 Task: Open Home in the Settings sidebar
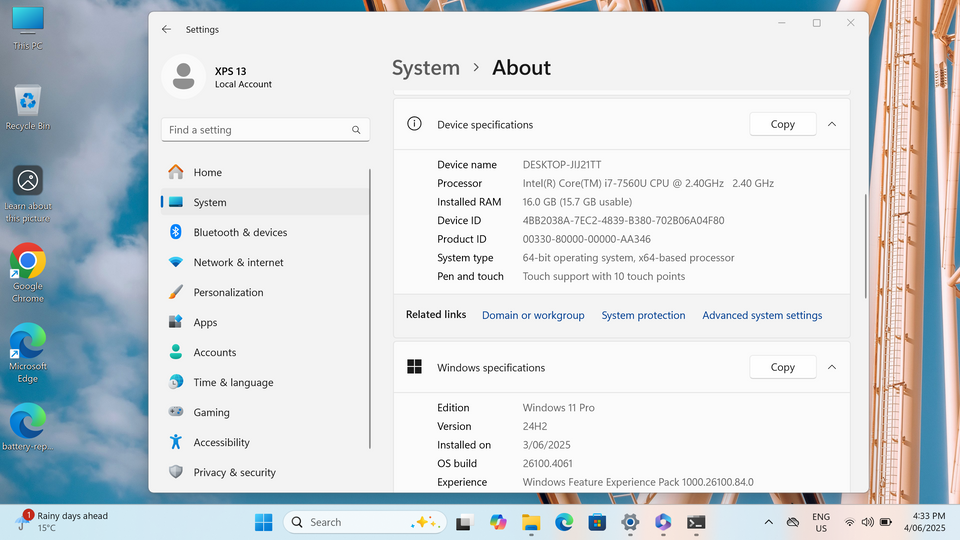[x=264, y=172]
